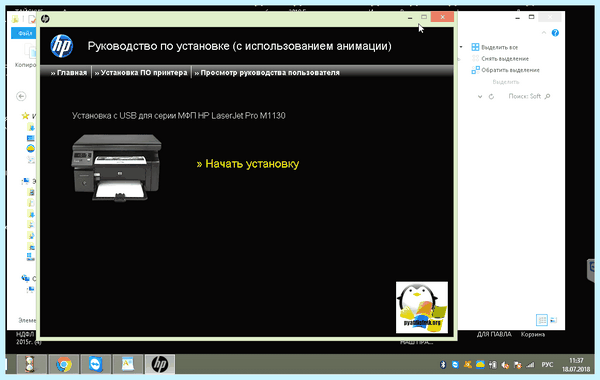Minimize the HP installer window

pos(410,17)
